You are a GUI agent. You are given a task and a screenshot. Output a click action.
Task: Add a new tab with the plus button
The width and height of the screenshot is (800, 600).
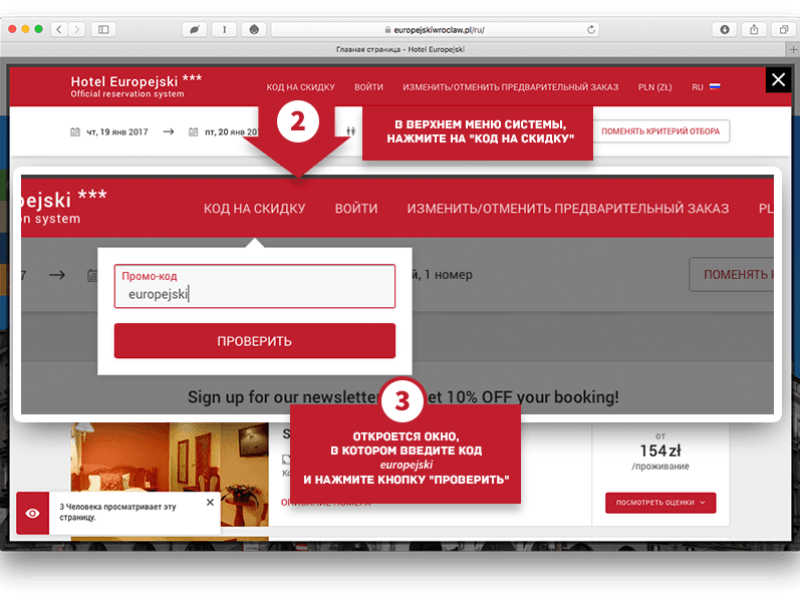(x=793, y=49)
